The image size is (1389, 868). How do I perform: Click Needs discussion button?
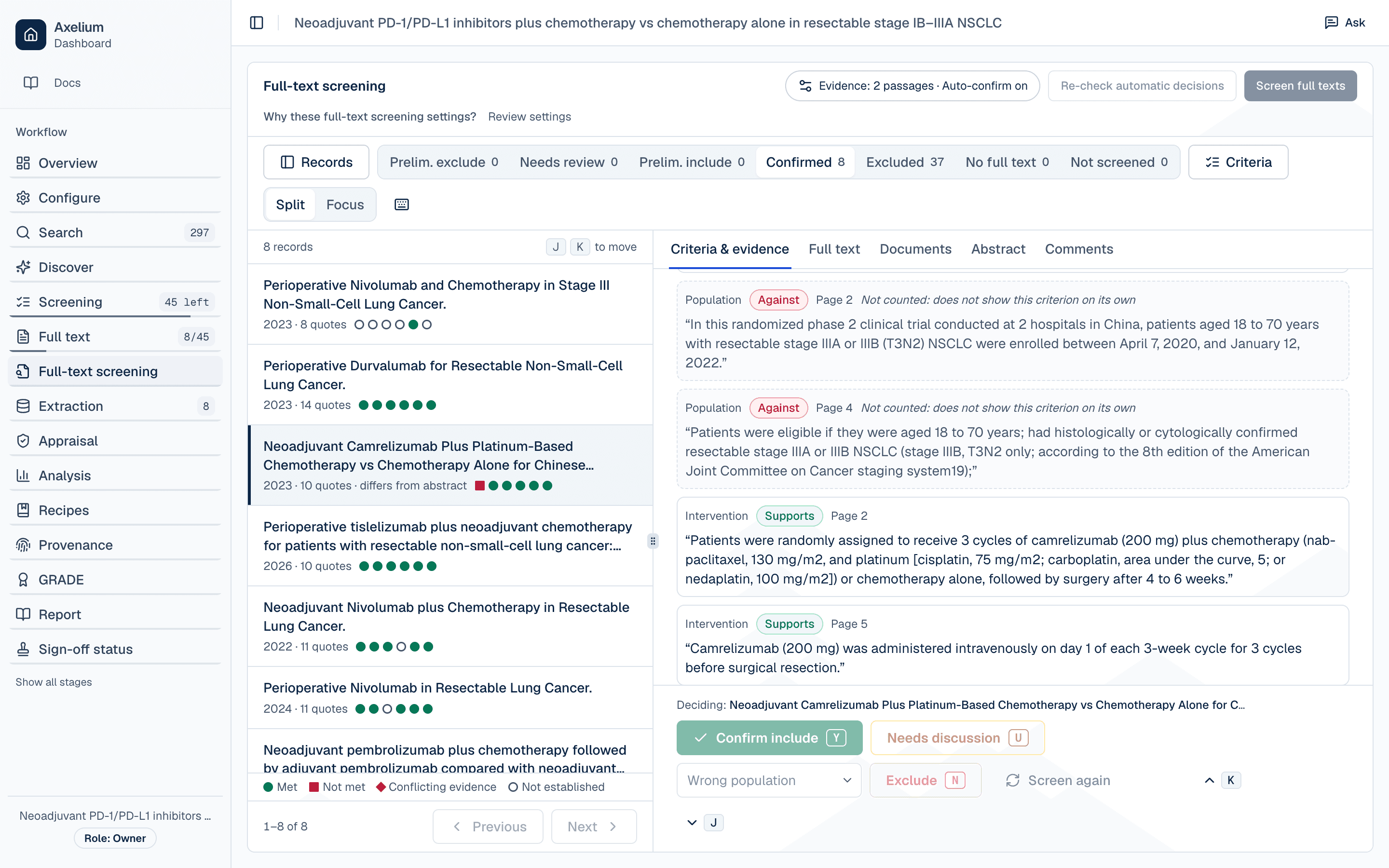point(957,738)
